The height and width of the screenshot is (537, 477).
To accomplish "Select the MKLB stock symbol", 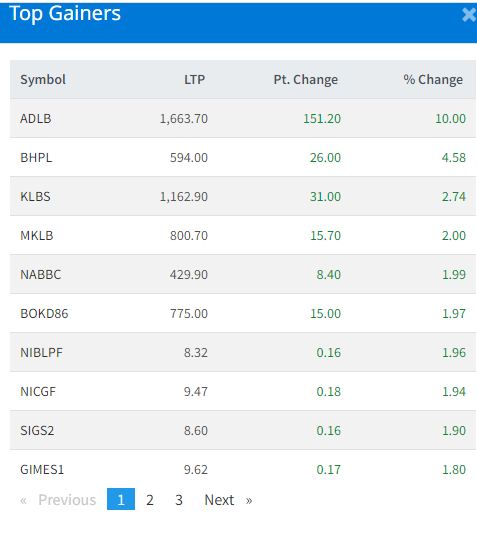I will (x=37, y=236).
